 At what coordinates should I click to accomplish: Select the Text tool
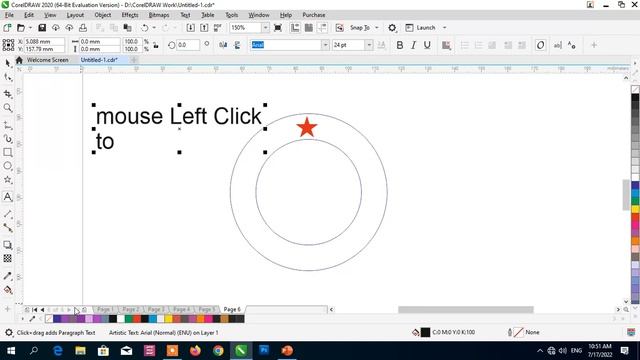pyautogui.click(x=8, y=197)
